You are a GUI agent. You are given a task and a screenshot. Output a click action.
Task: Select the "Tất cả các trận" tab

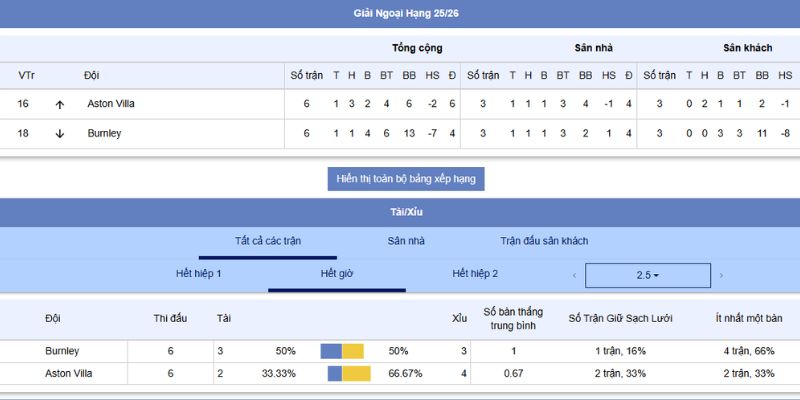click(267, 241)
